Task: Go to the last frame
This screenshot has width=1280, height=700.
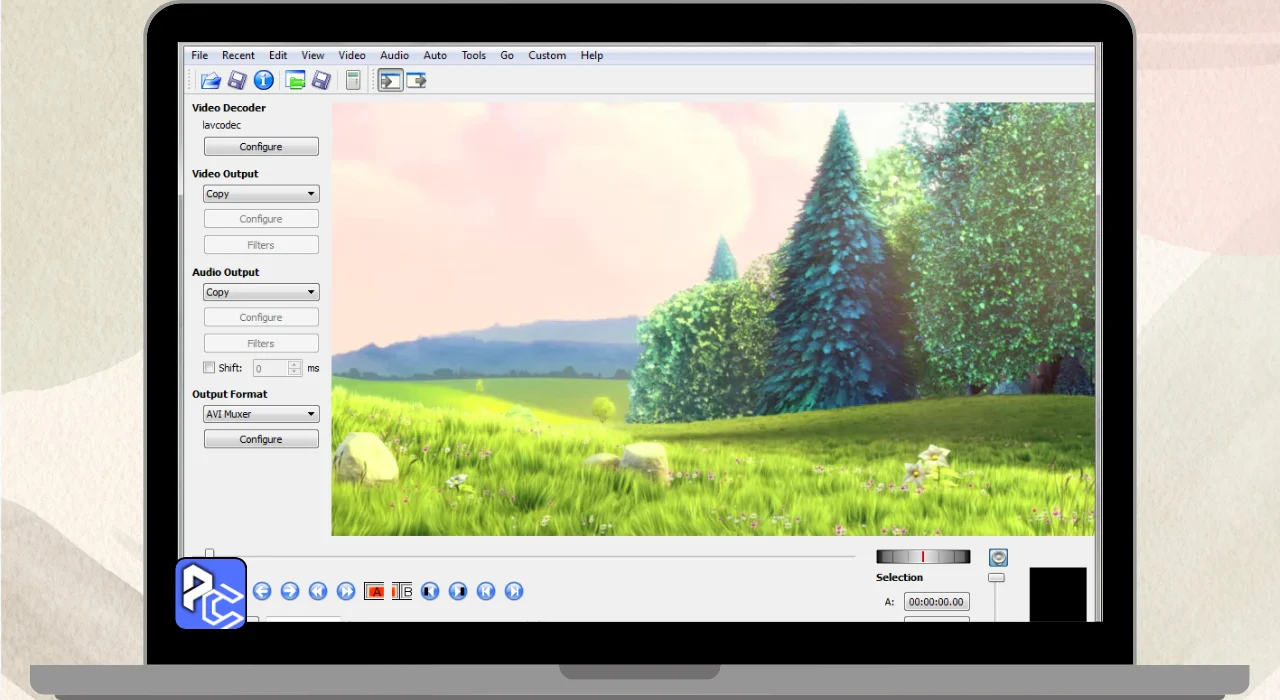Action: 514,591
